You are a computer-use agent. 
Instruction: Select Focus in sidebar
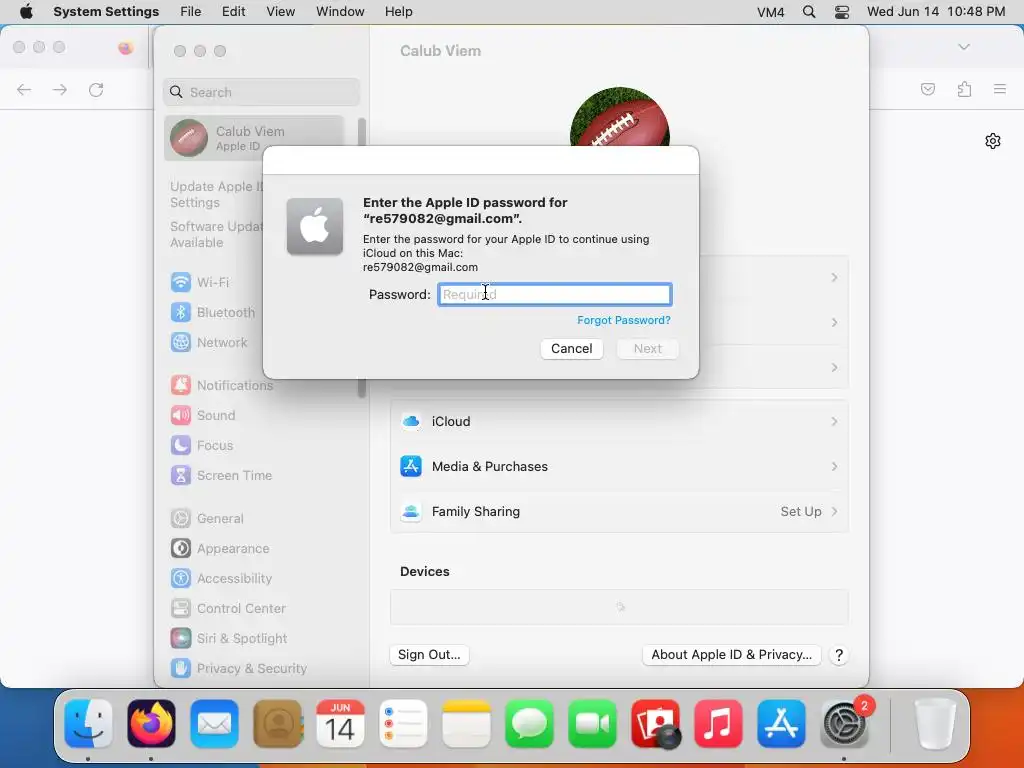[202, 445]
